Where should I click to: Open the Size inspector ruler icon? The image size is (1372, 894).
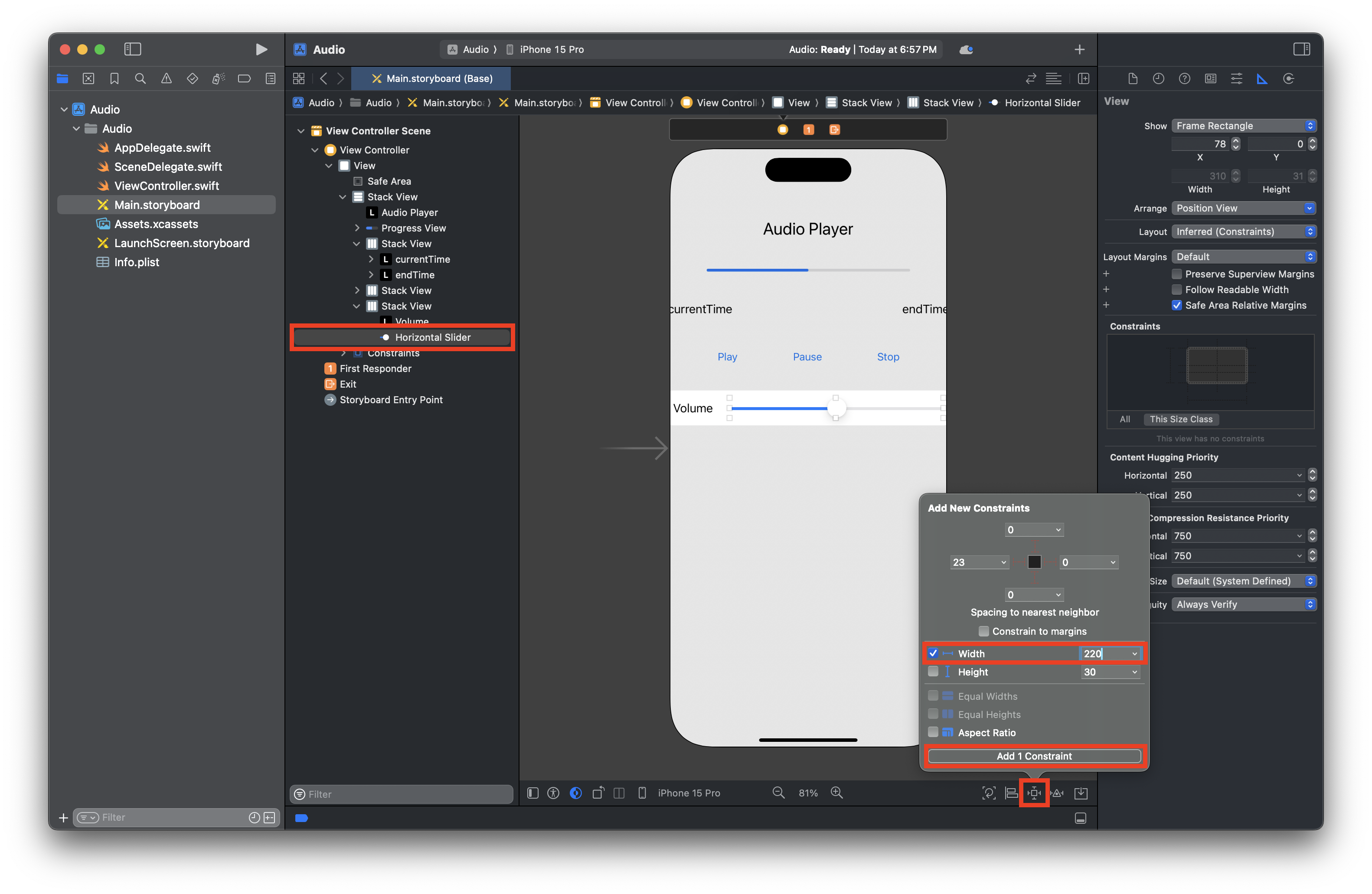[1262, 79]
